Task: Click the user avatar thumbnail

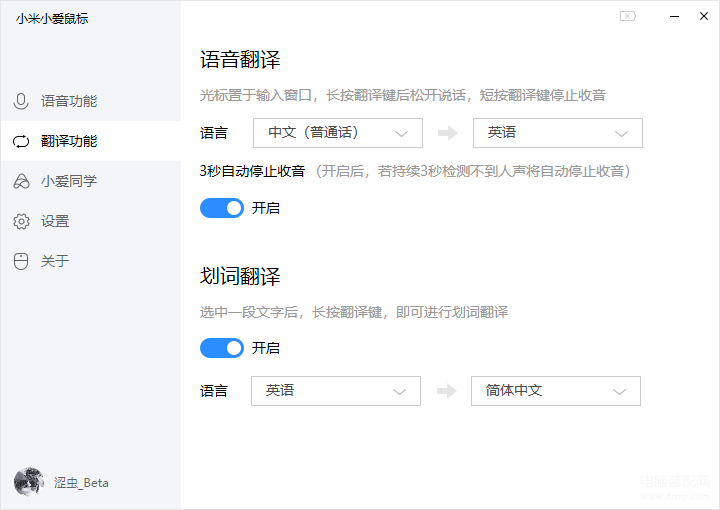Action: click(x=29, y=482)
